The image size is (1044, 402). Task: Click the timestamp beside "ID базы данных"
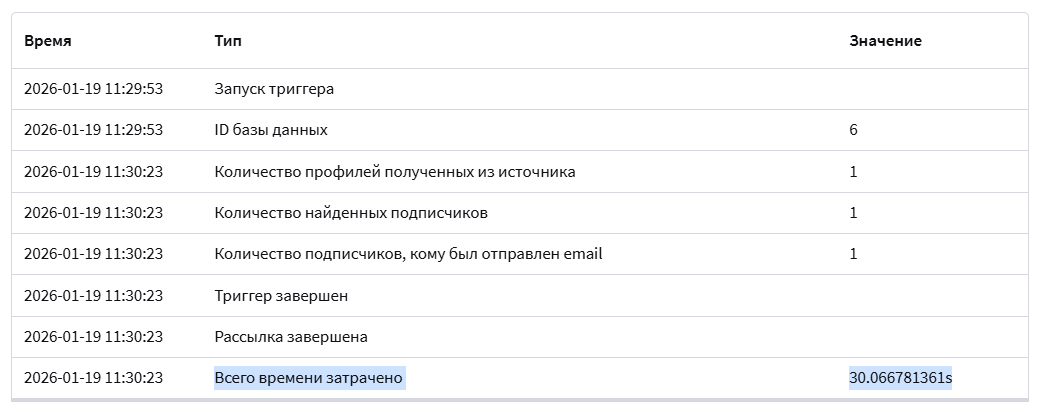click(x=93, y=130)
